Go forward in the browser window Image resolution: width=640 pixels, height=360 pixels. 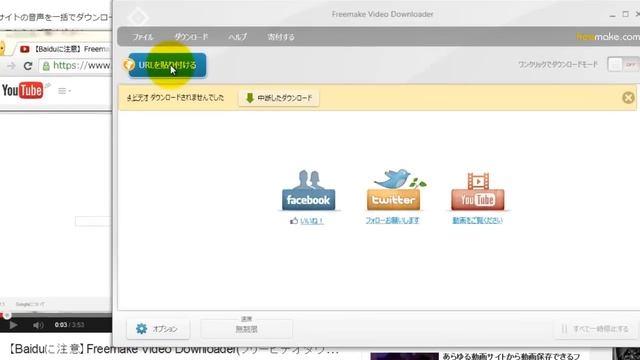click(11, 66)
